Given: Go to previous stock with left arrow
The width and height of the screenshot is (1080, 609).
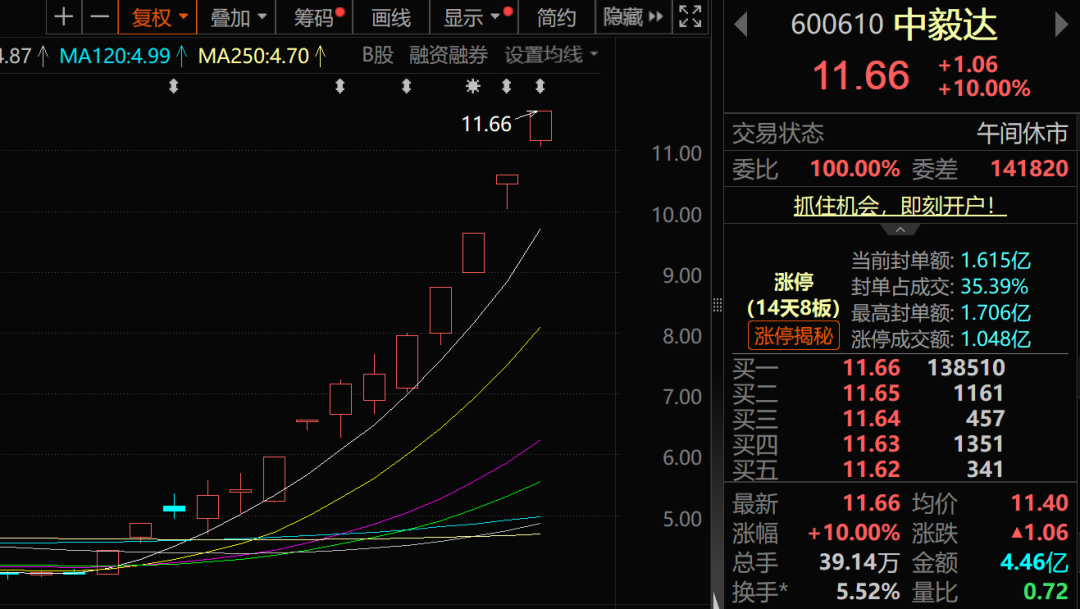Looking at the screenshot, I should coord(741,25).
